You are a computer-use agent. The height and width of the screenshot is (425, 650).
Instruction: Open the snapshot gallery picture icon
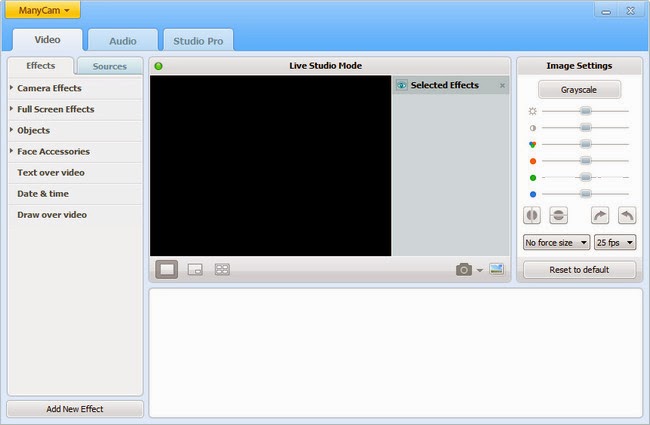[x=497, y=269]
